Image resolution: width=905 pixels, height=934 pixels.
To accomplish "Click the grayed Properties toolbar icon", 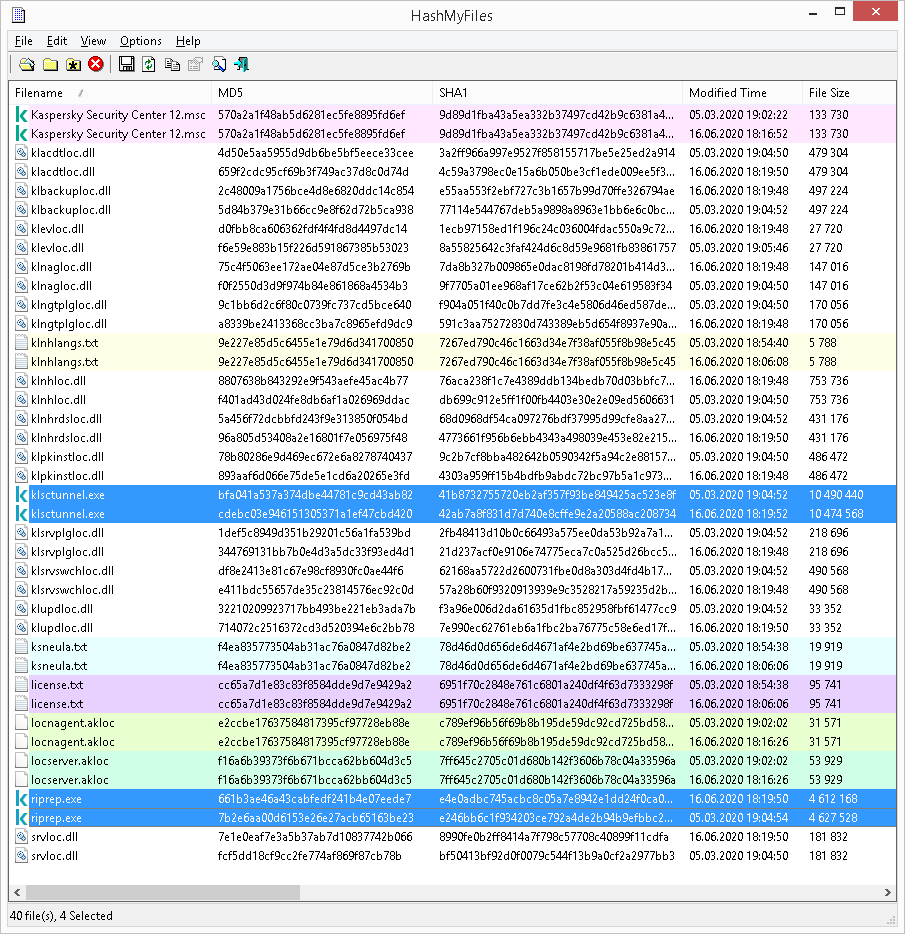I will (195, 64).
